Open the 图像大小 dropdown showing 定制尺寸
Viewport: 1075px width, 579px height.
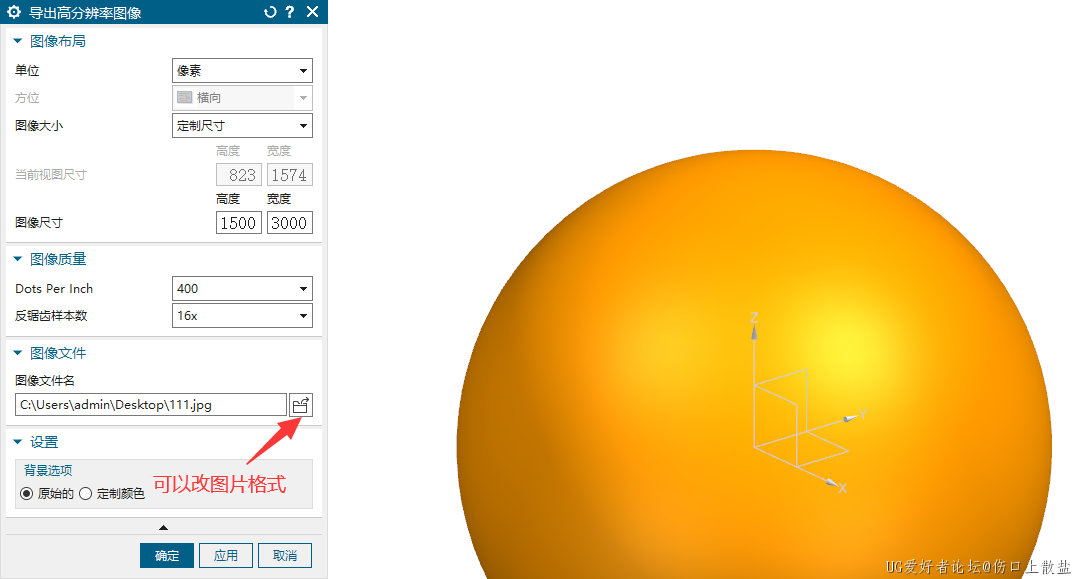coord(242,126)
